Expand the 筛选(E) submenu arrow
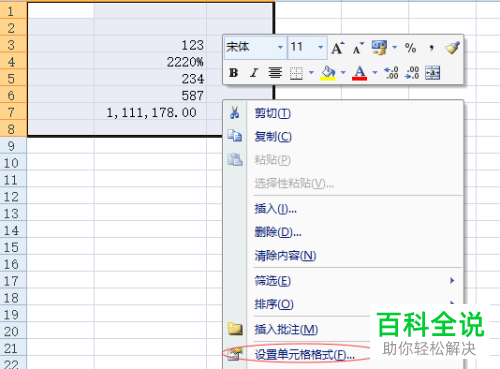 452,281
